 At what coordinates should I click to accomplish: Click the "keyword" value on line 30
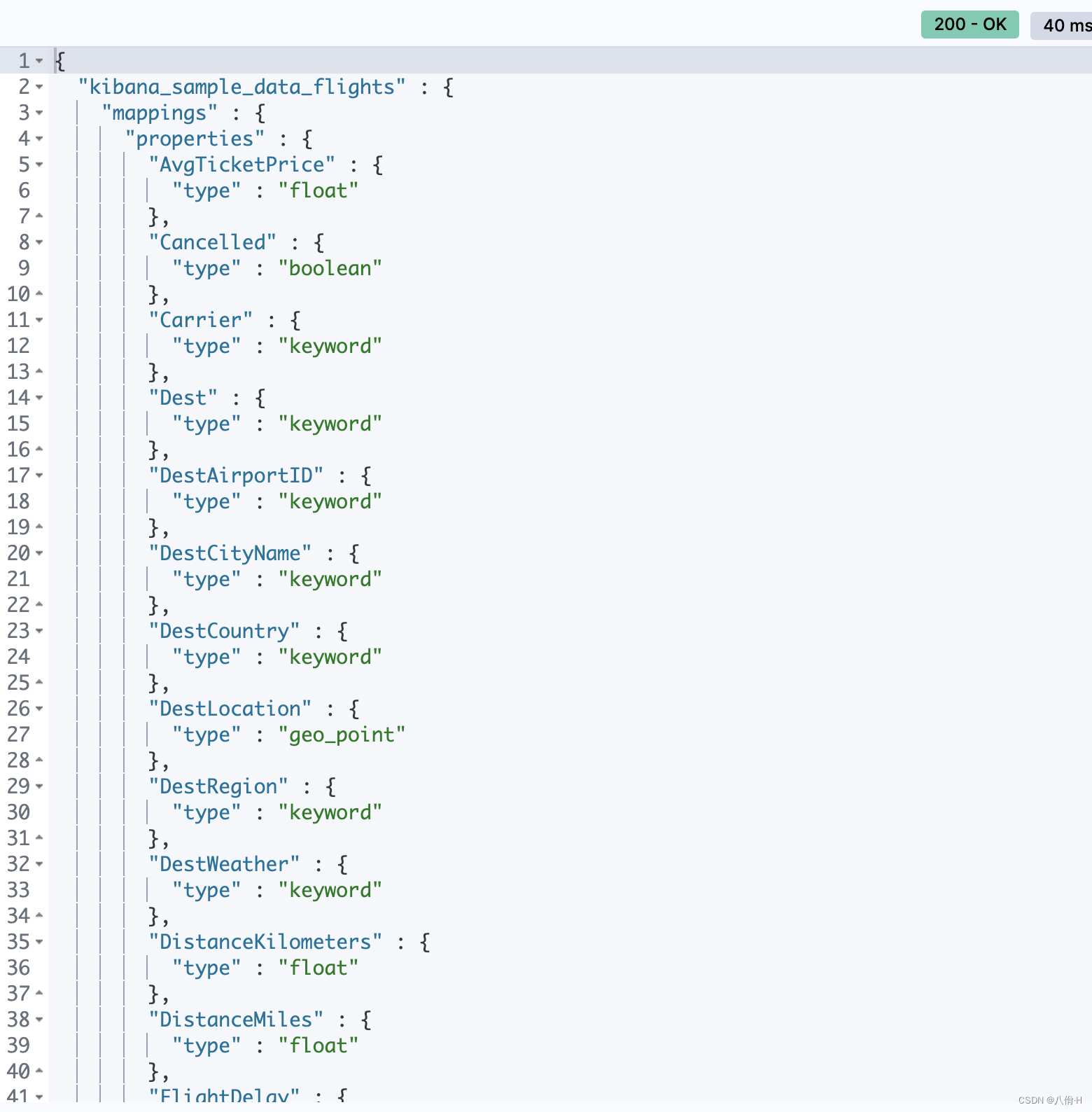[x=330, y=812]
